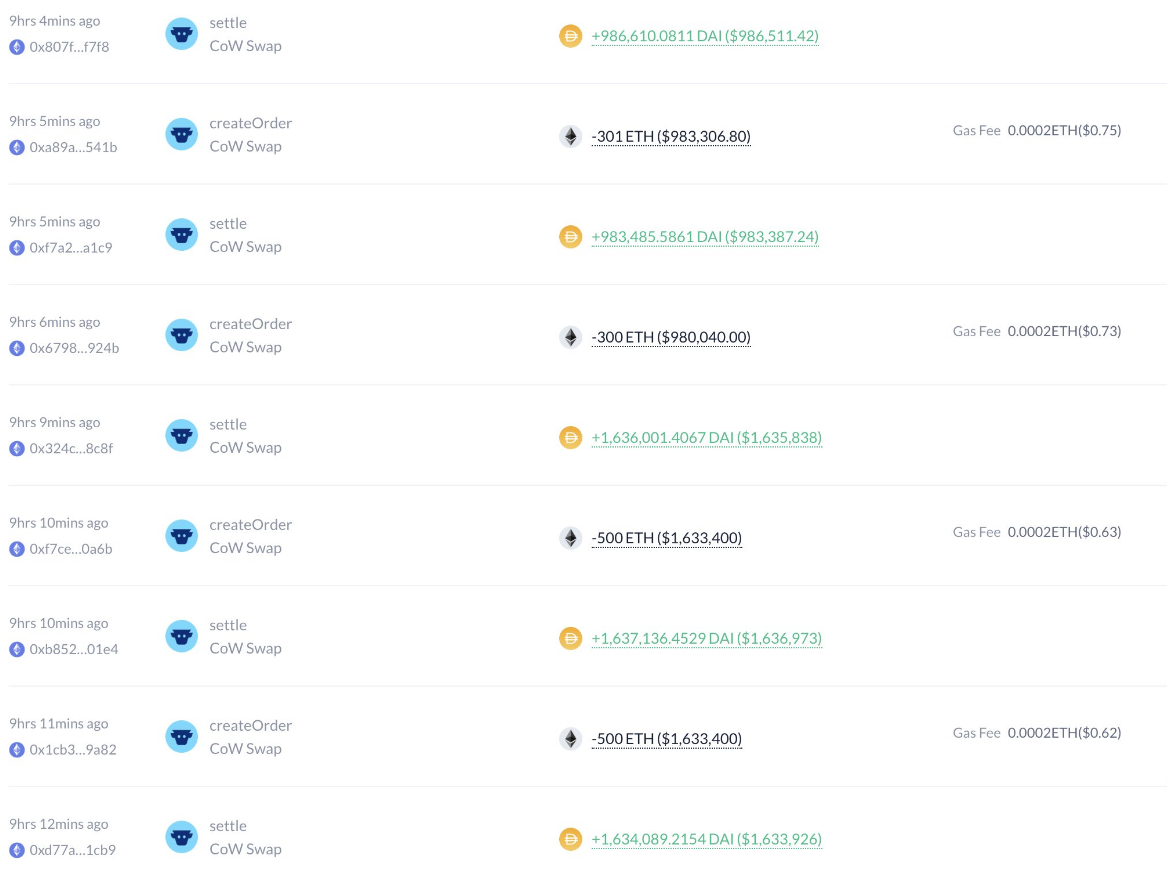Click settle label in 0x807f...f7f8 row

point(228,23)
